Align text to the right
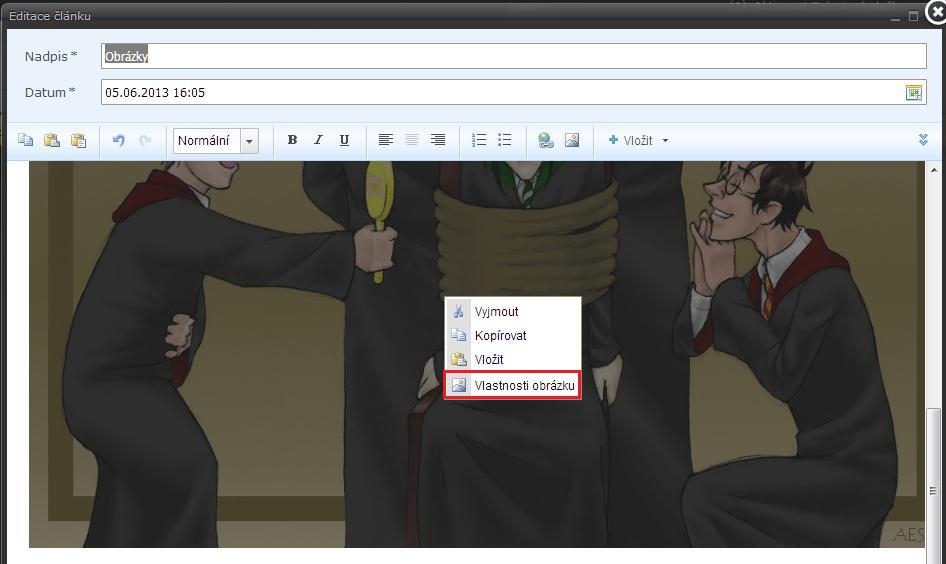The height and width of the screenshot is (564, 946). click(x=438, y=141)
